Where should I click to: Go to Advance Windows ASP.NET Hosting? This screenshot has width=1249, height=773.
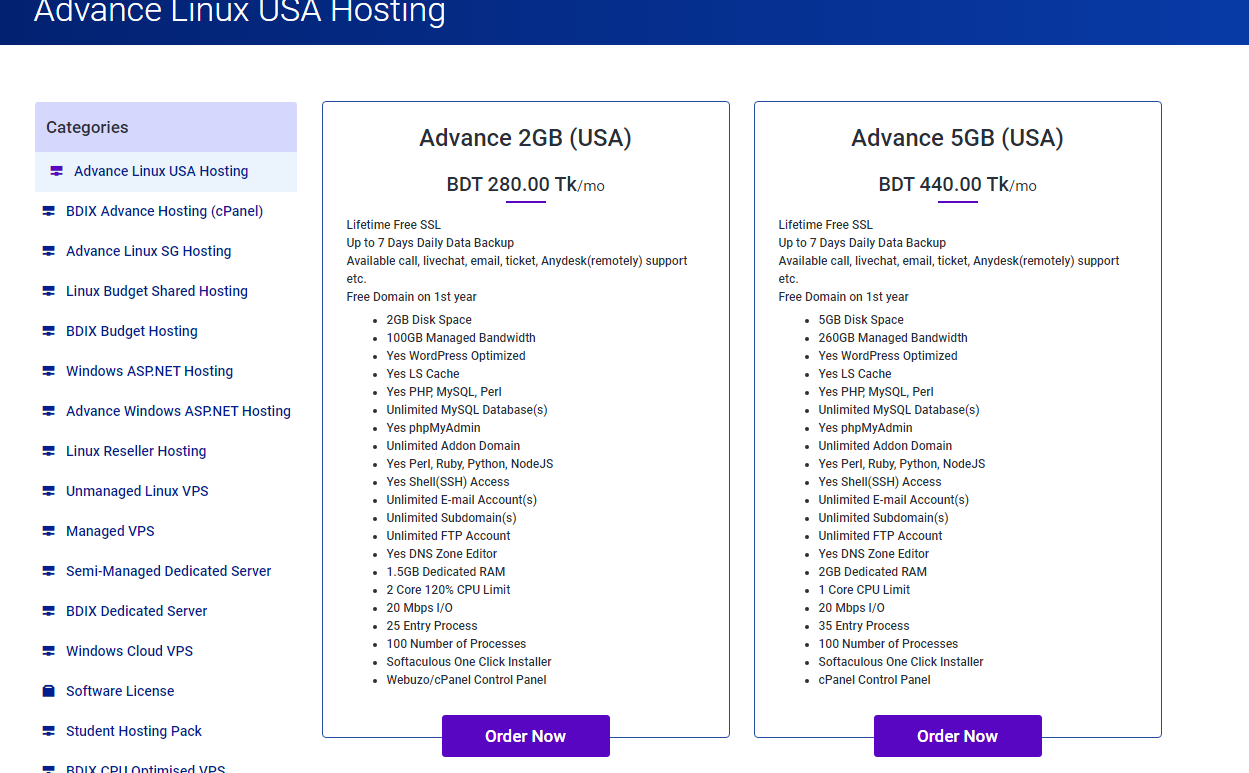pos(178,411)
